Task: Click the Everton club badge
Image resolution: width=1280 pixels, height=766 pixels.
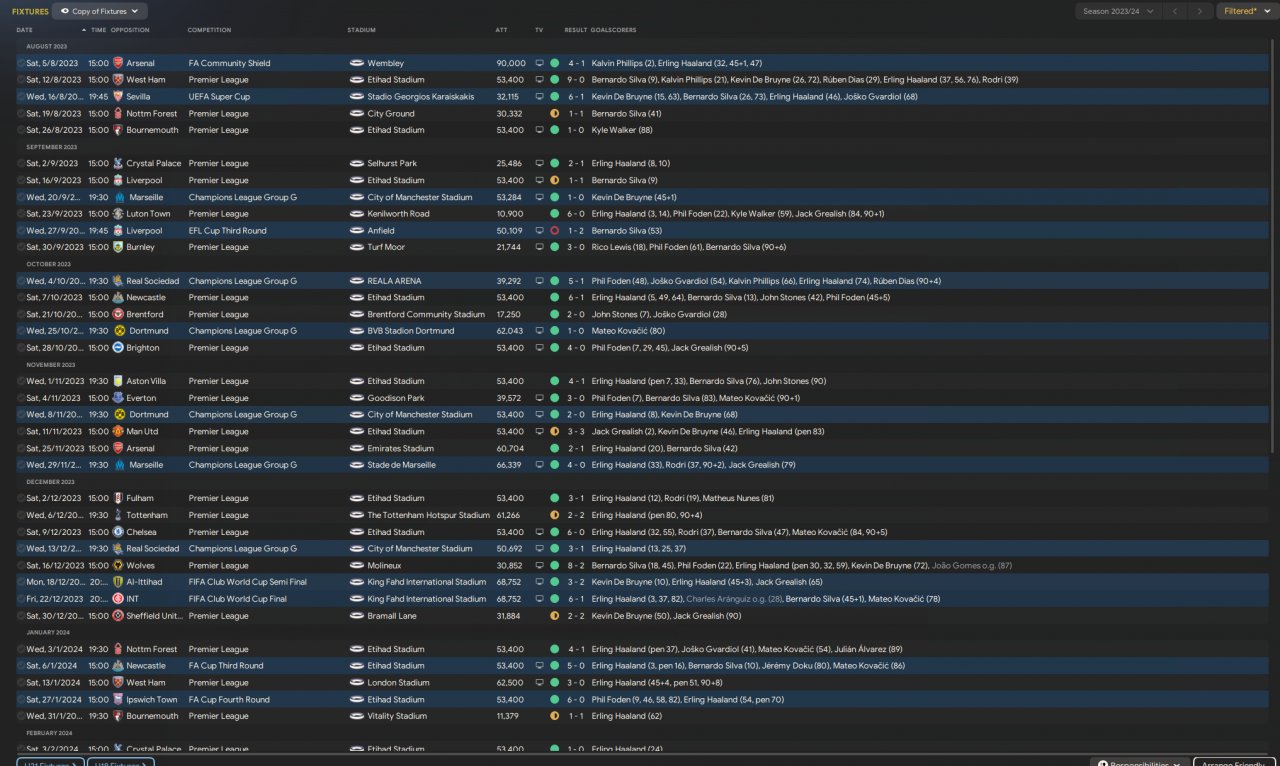Action: pyautogui.click(x=118, y=398)
